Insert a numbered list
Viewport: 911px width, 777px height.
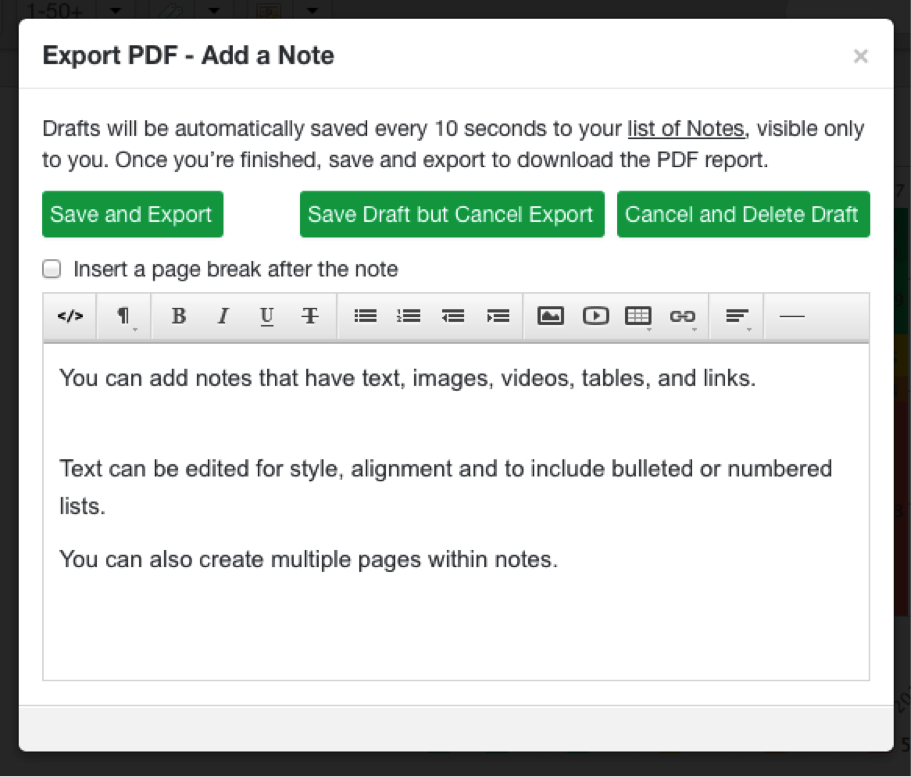coord(409,316)
